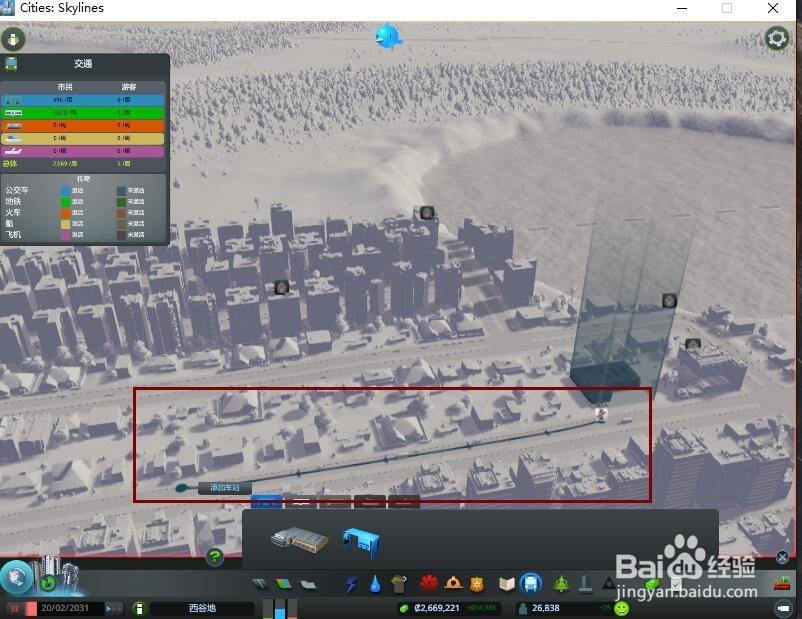Viewport: 802px width, 619px height.
Task: Click the 火车 active orange legend swatch
Action: pyautogui.click(x=65, y=213)
